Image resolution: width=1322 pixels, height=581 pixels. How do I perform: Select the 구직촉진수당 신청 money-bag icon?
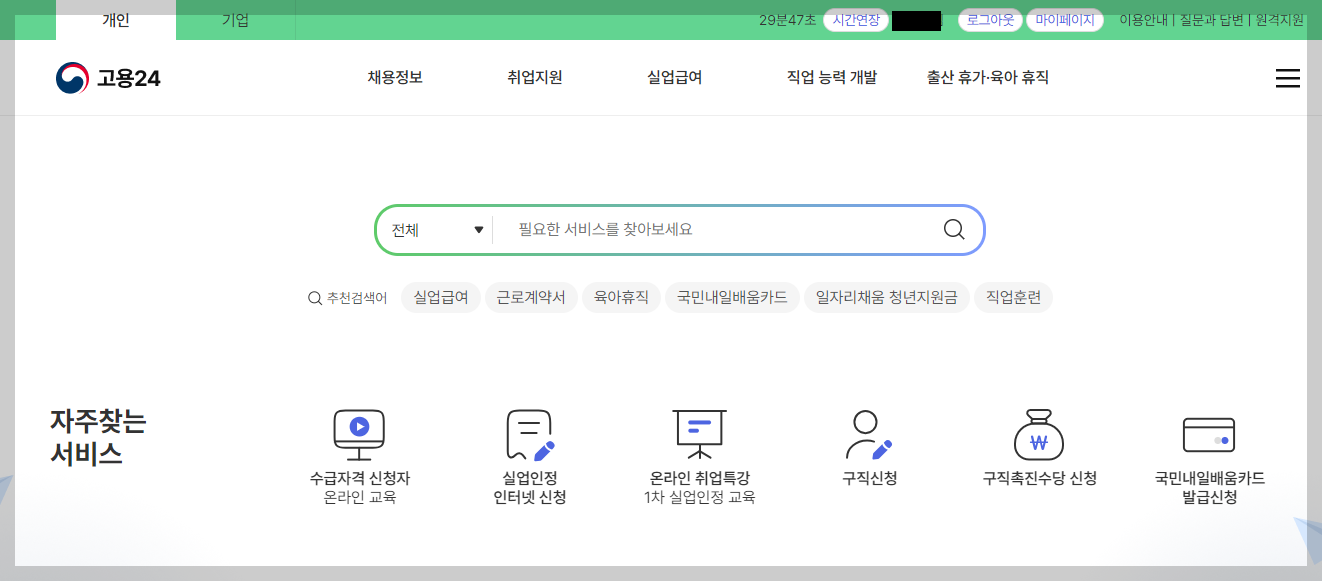click(x=1038, y=434)
